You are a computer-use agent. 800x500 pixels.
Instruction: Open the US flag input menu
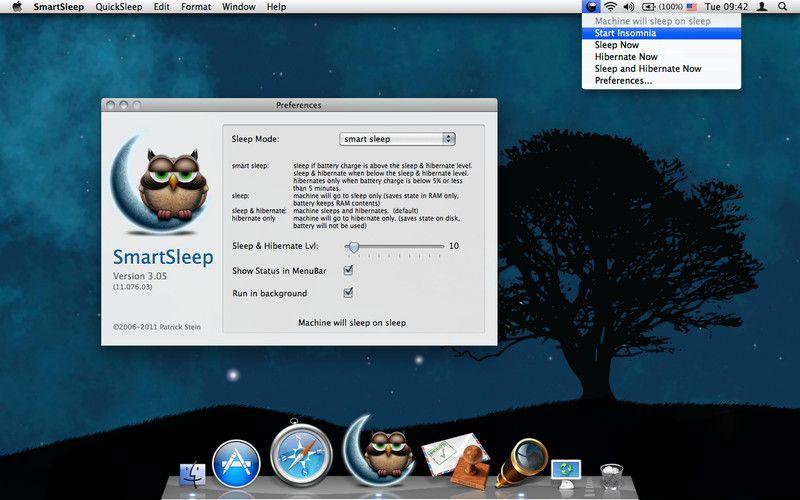pyautogui.click(x=691, y=7)
